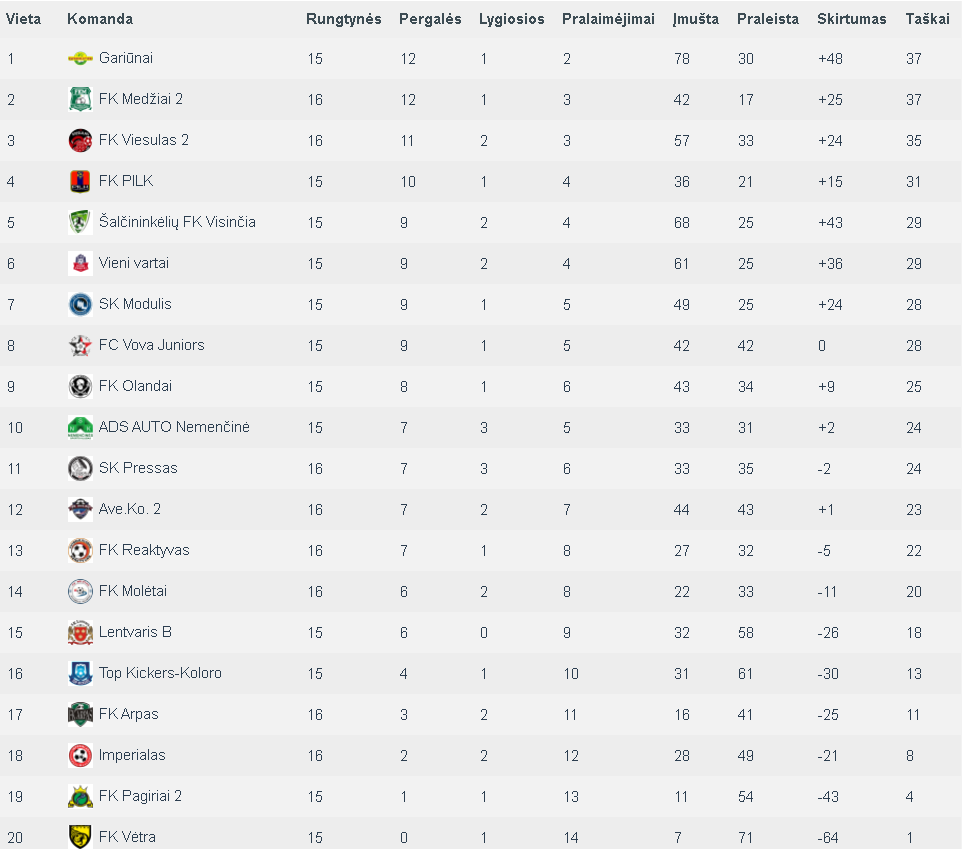Open the FK Viesulas 2 logo
The width and height of the screenshot is (963, 849).
(80, 140)
